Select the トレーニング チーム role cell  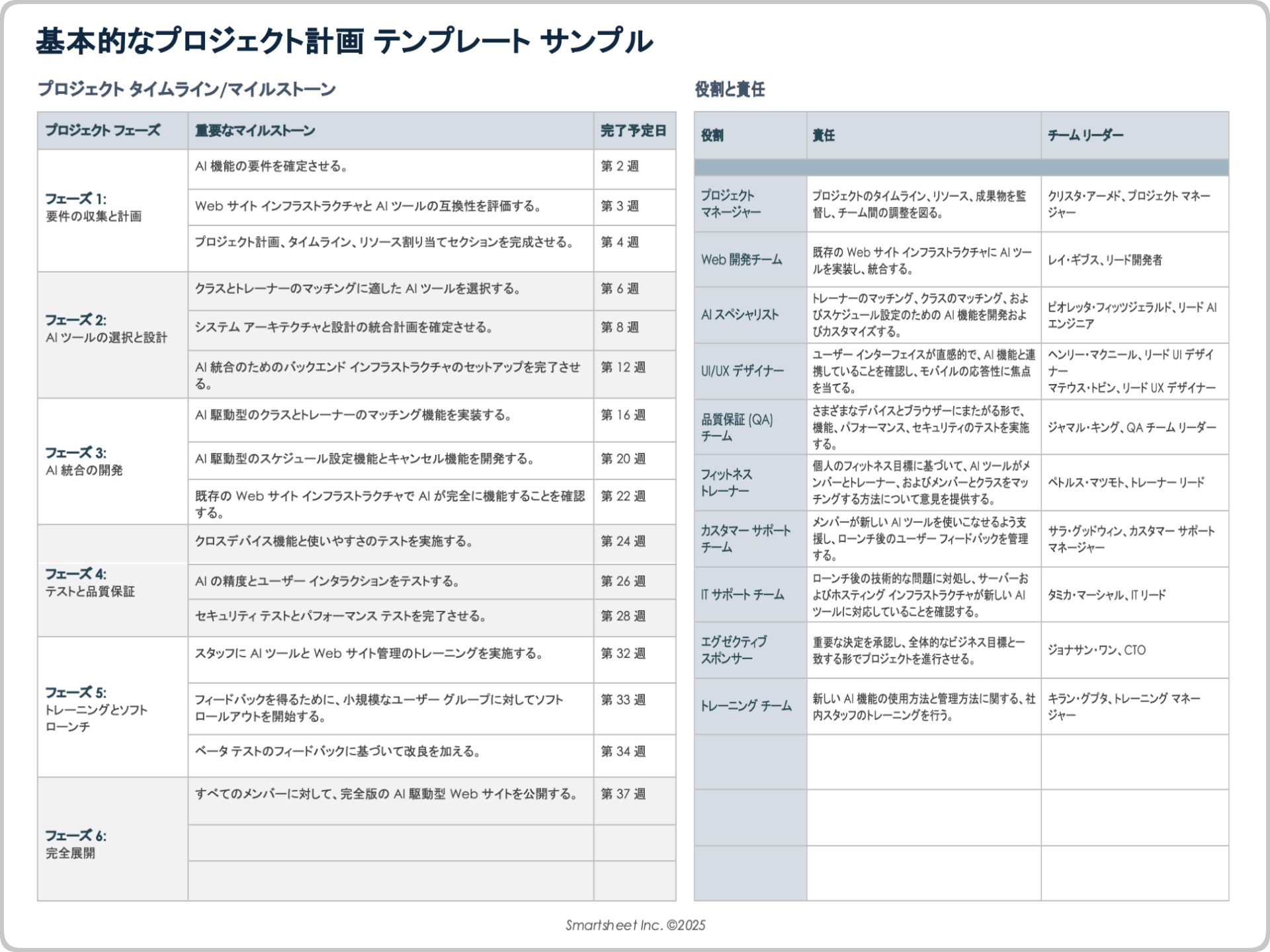pyautogui.click(x=750, y=706)
